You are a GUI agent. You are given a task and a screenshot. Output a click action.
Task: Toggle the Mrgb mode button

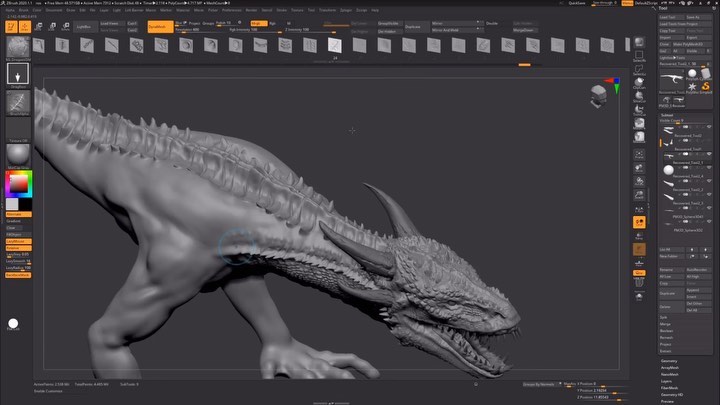click(x=259, y=23)
